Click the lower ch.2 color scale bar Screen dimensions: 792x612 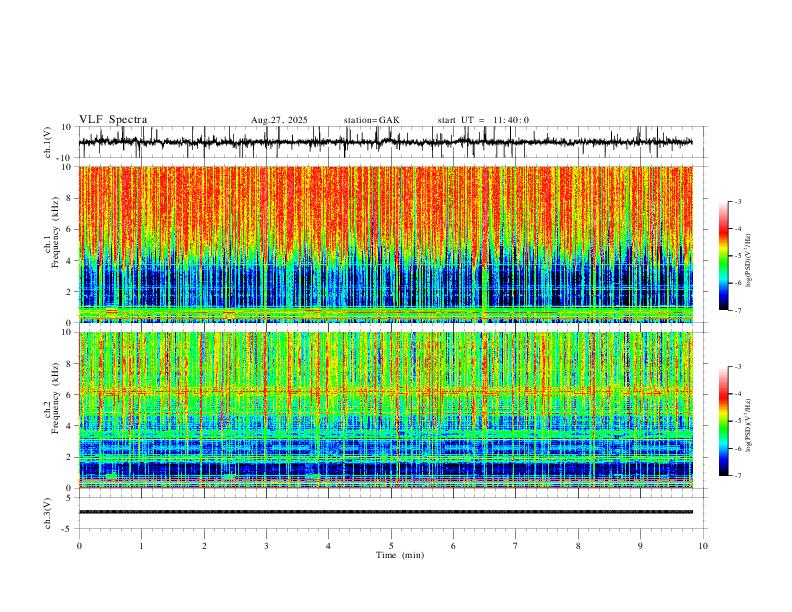pyautogui.click(x=724, y=421)
